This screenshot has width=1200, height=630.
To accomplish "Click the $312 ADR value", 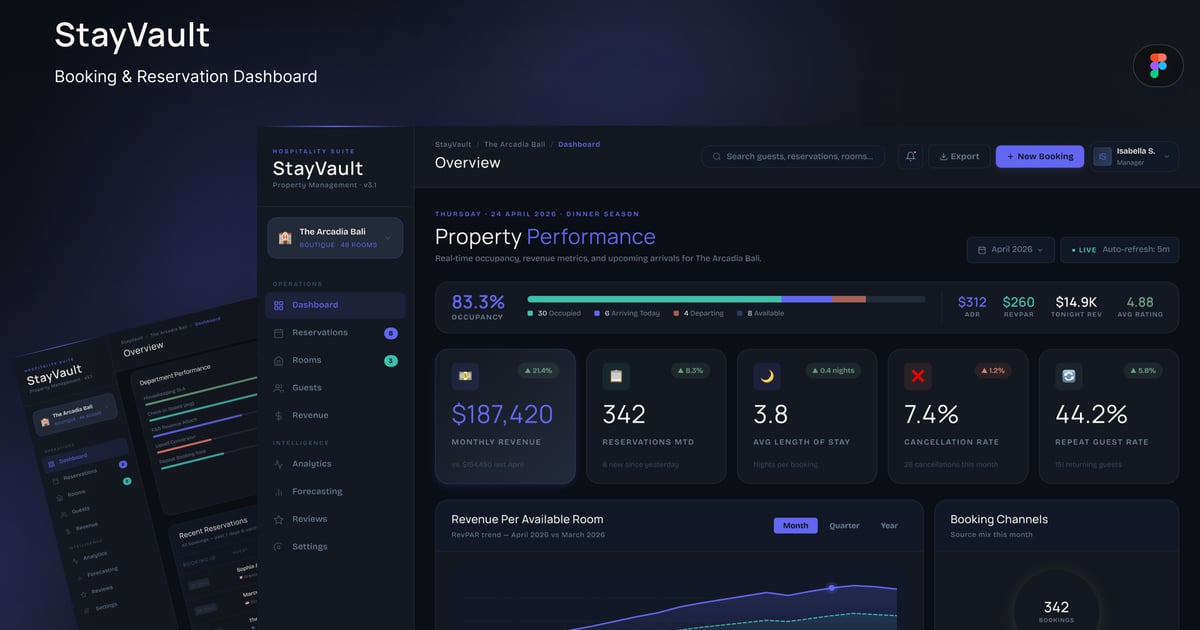I will (x=972, y=302).
